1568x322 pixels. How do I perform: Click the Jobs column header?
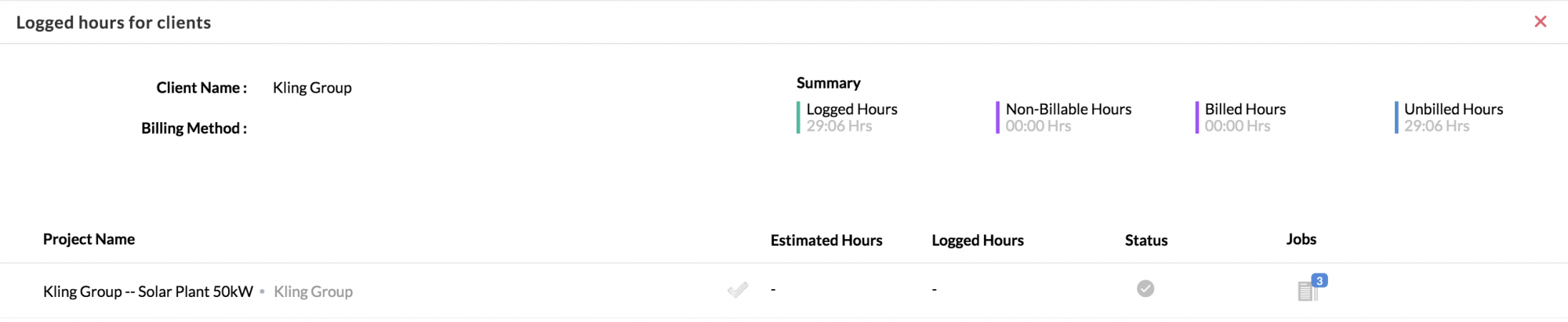coord(1301,239)
